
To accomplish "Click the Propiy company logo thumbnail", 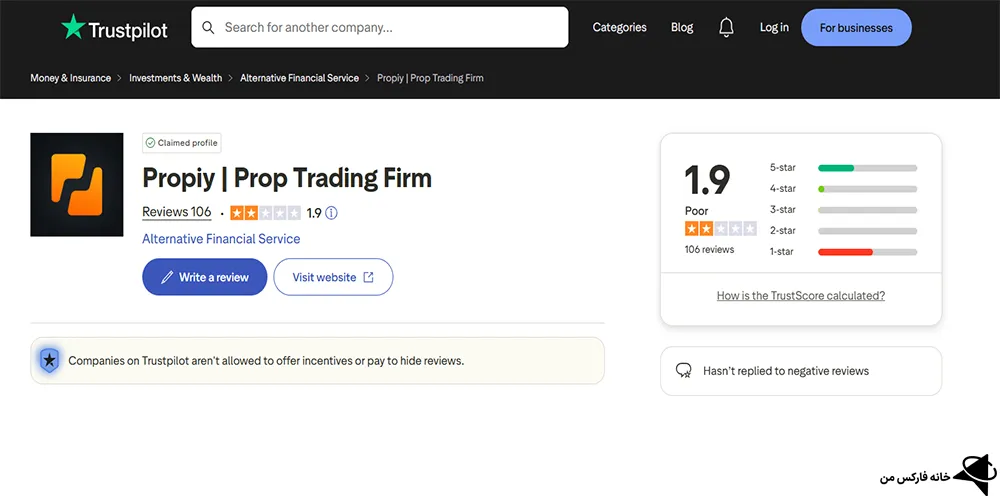I will click(77, 185).
